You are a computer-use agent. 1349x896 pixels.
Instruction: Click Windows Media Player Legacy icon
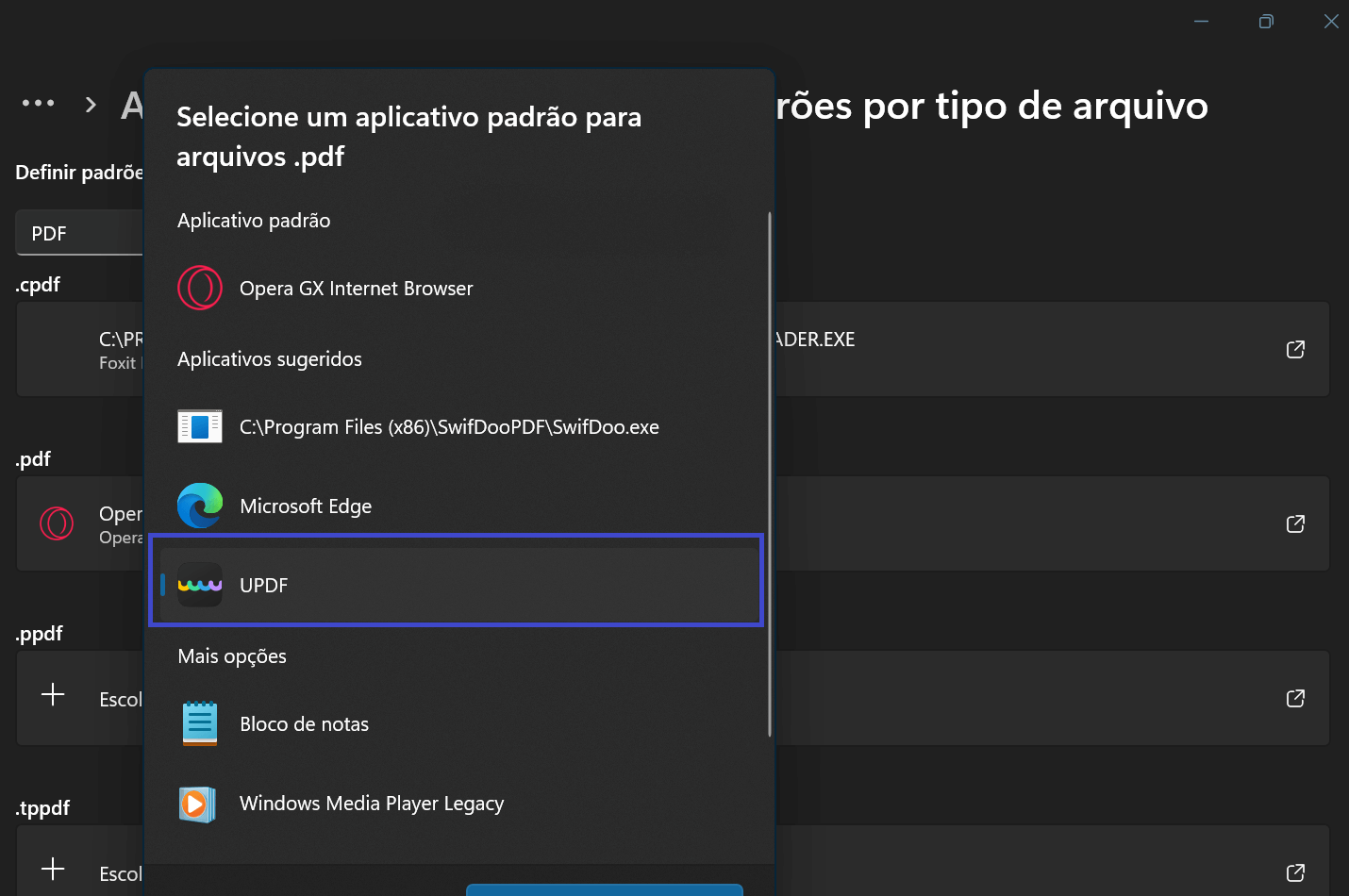click(198, 804)
